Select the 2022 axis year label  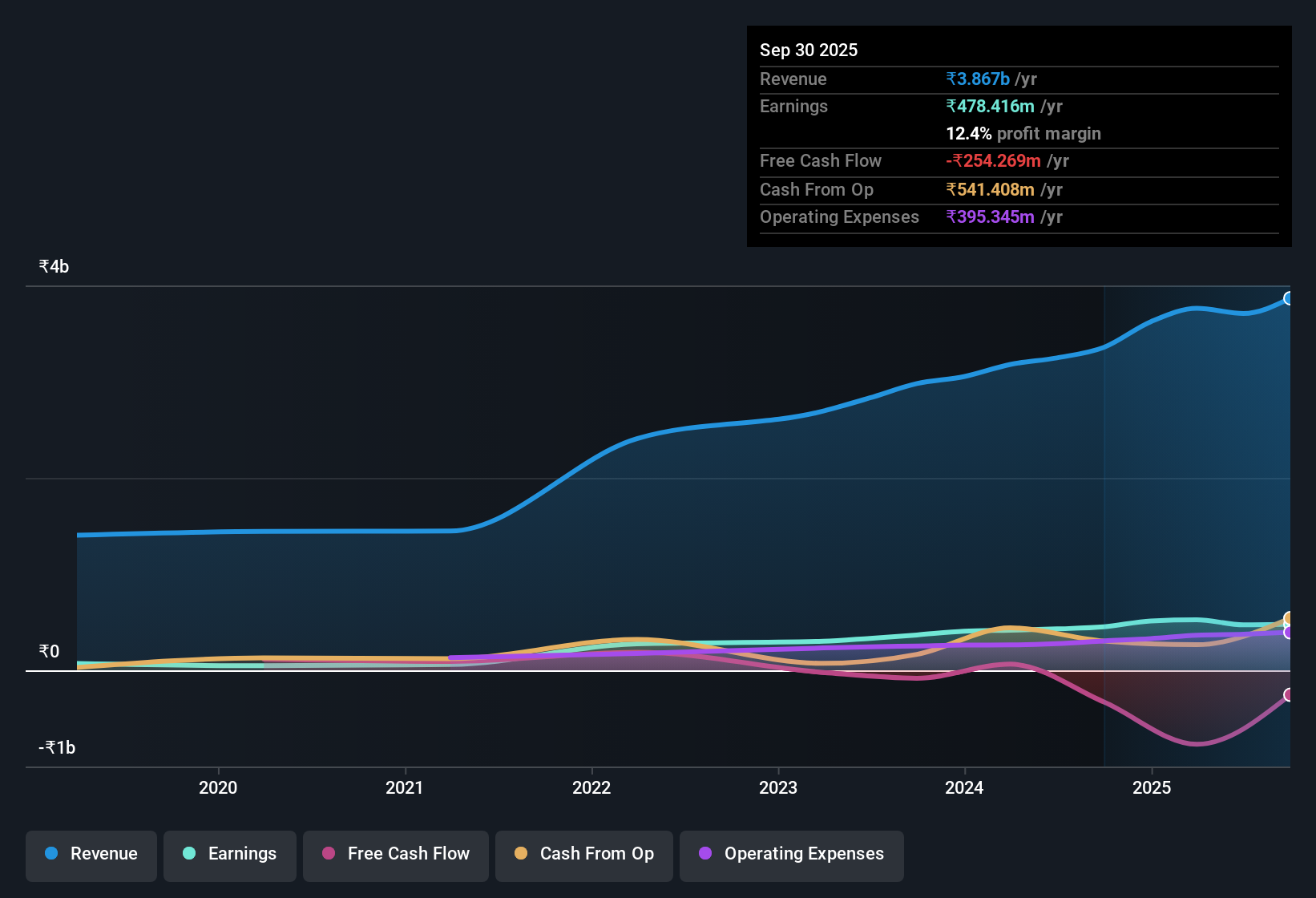click(591, 788)
